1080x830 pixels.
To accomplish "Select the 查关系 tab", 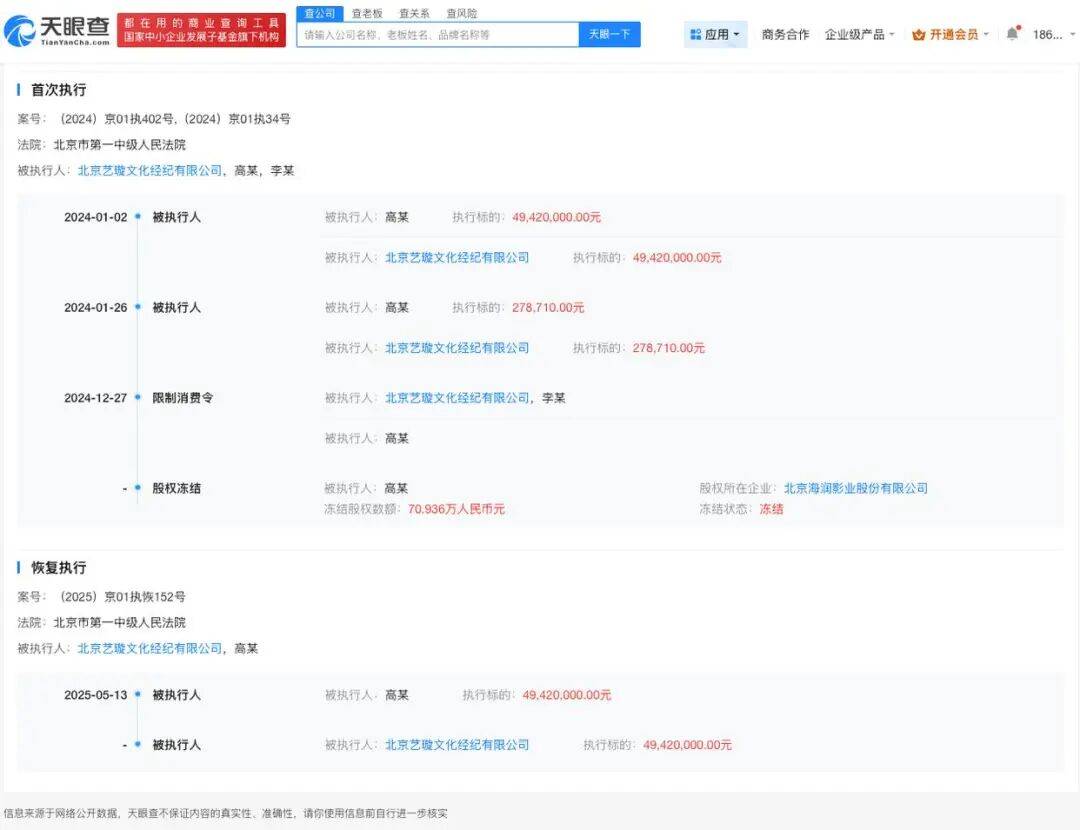I will coord(414,13).
